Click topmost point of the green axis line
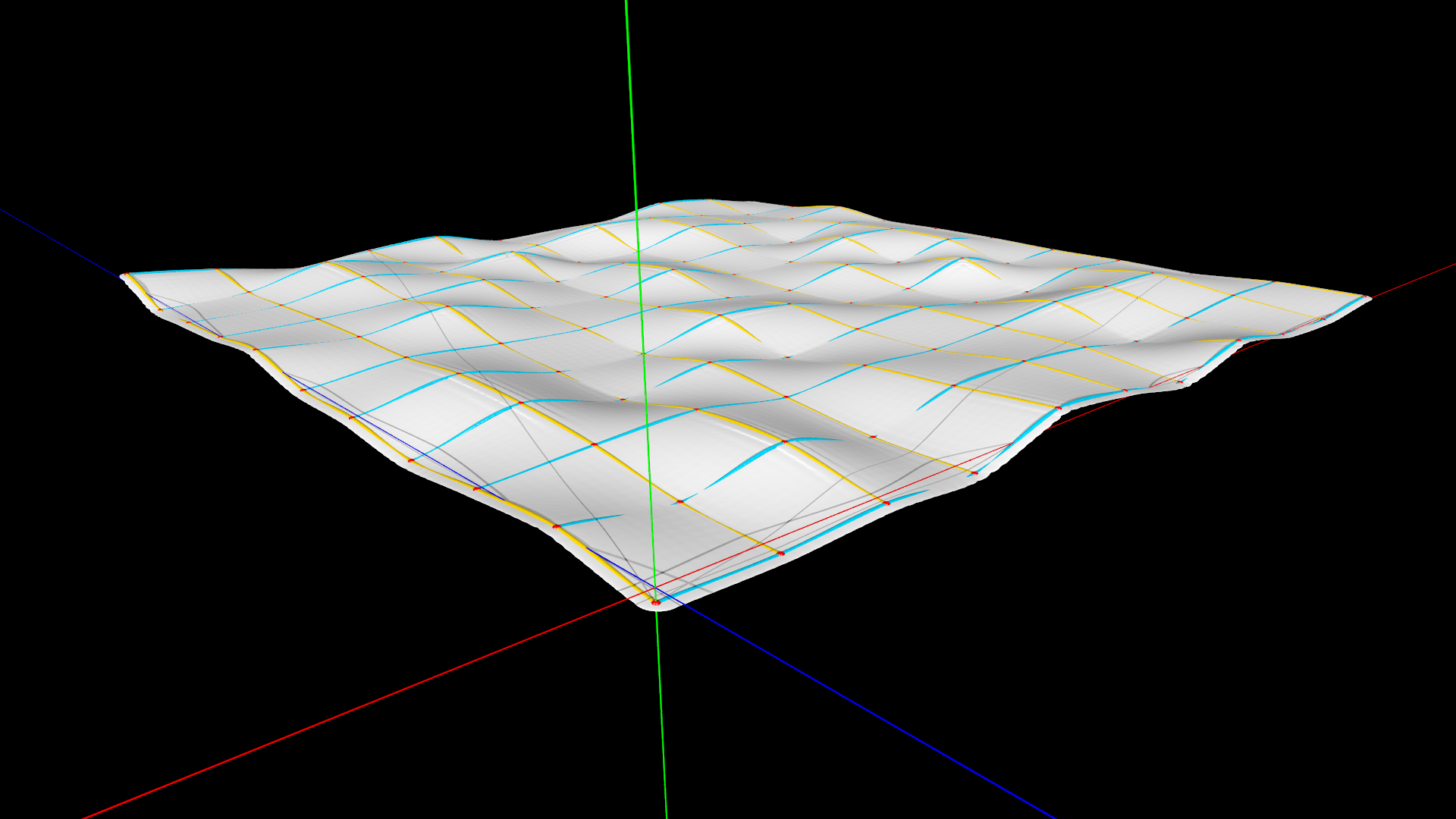Screen dimensions: 1456x819 [626, 2]
